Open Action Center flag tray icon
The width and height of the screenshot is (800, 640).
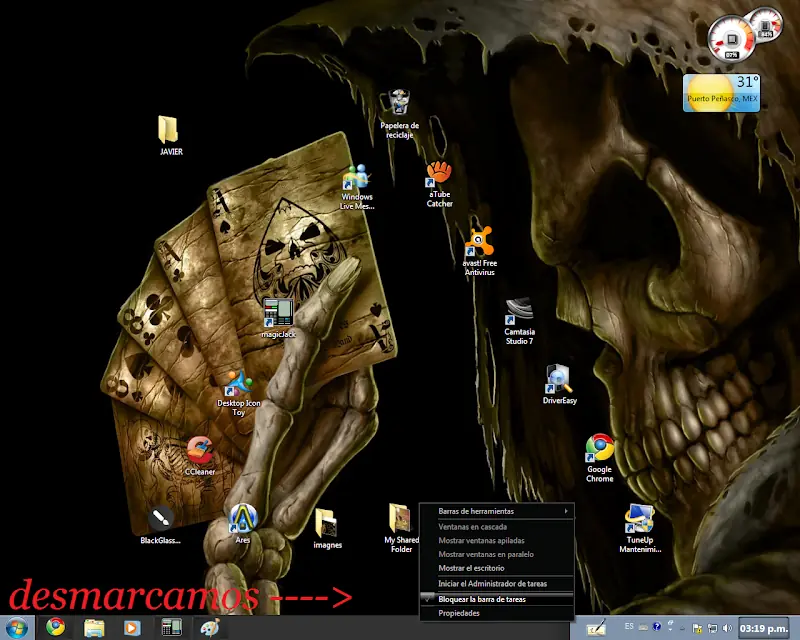tap(697, 628)
